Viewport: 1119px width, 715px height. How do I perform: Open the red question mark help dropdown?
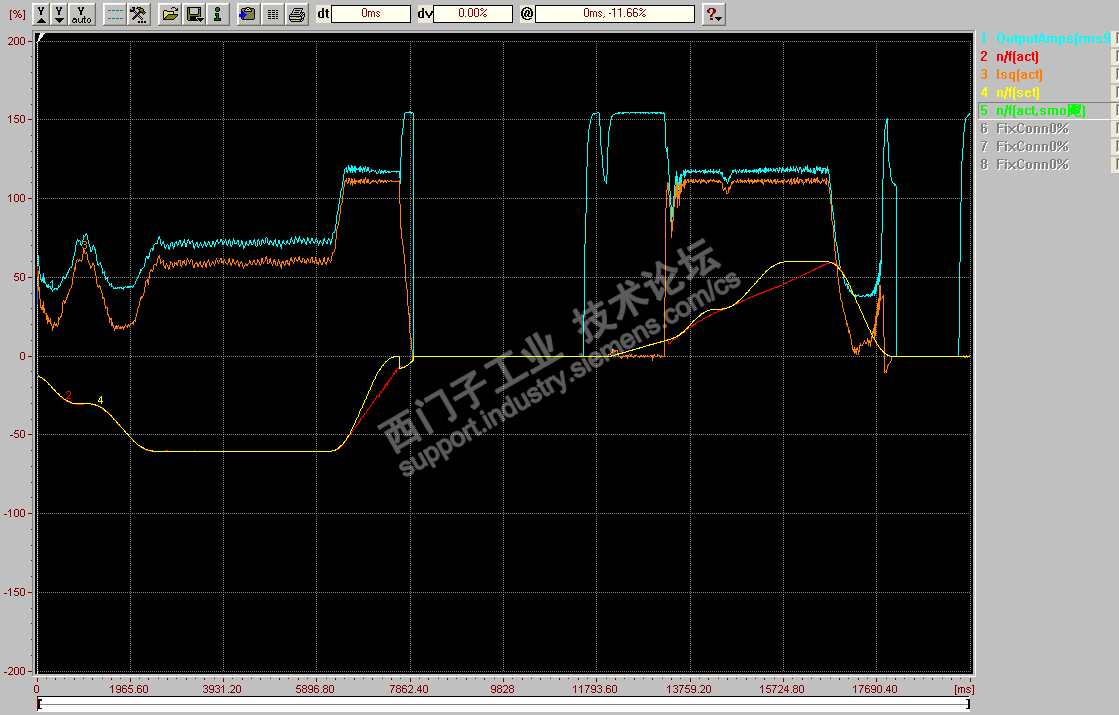[714, 14]
